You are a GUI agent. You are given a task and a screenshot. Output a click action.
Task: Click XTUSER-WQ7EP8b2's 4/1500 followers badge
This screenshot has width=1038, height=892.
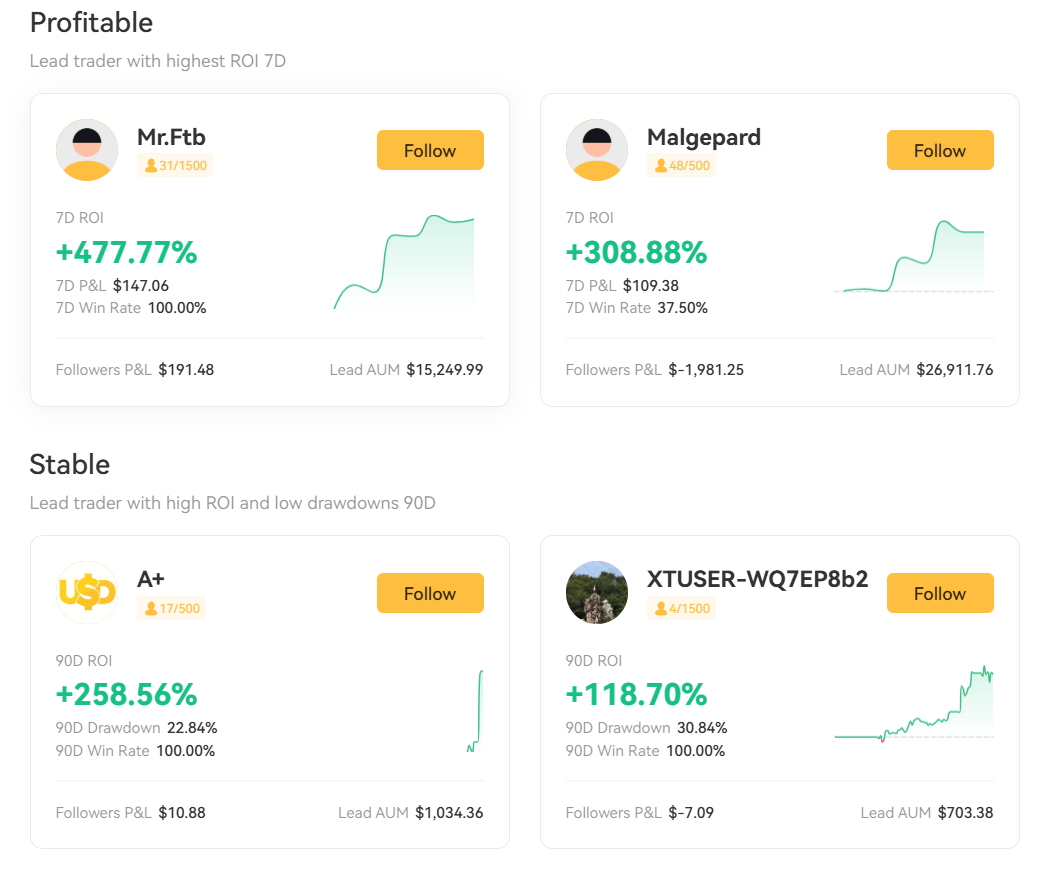tap(682, 608)
